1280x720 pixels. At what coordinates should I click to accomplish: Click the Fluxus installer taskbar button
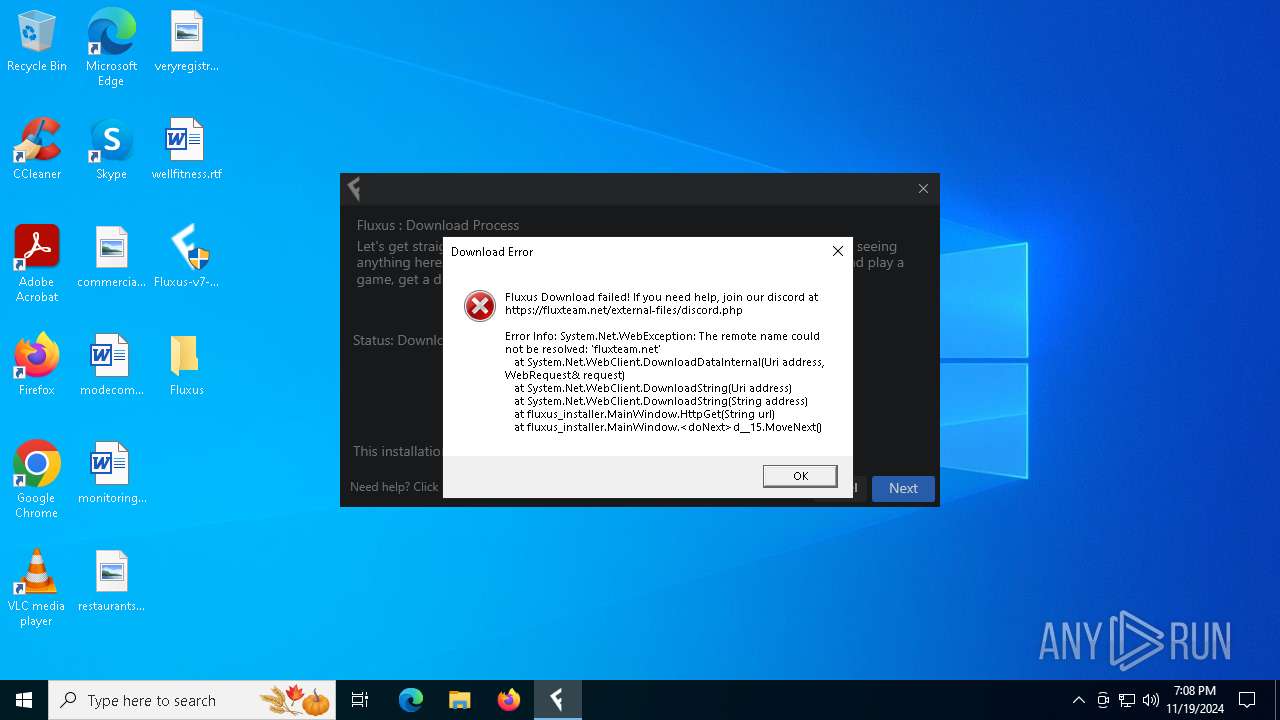pyautogui.click(x=557, y=700)
